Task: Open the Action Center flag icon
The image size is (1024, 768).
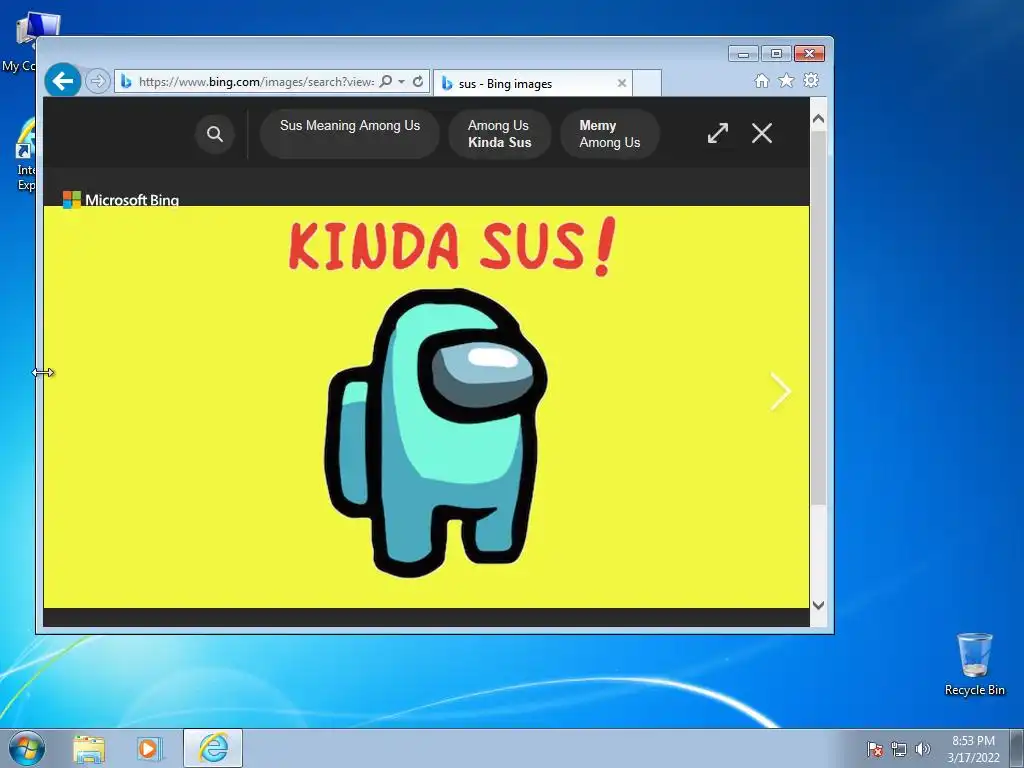Action: tap(875, 749)
